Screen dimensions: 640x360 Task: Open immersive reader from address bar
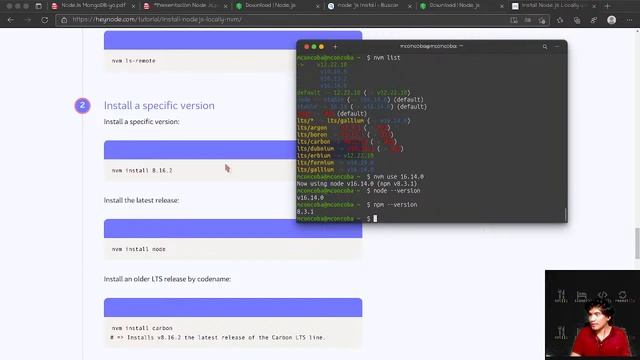[x=528, y=20]
